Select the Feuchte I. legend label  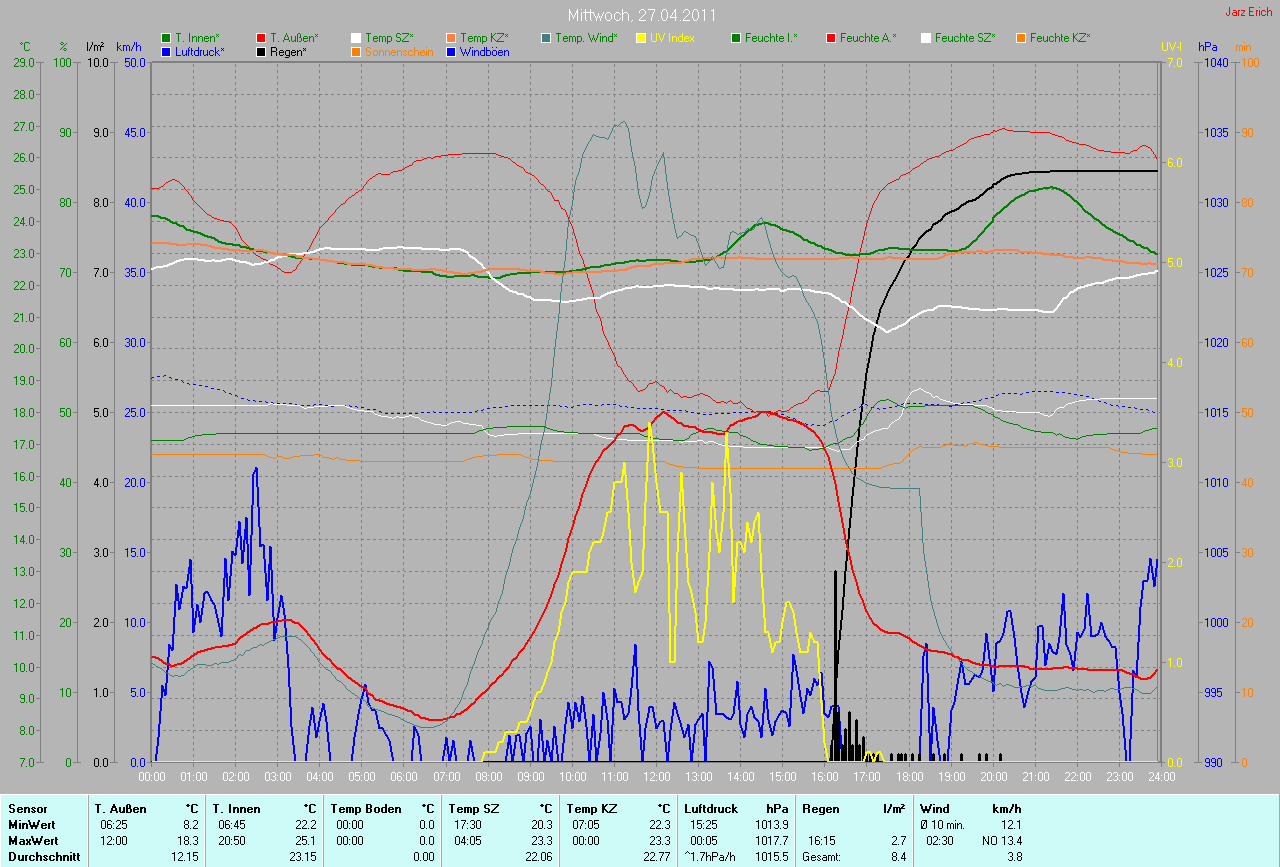(x=772, y=38)
